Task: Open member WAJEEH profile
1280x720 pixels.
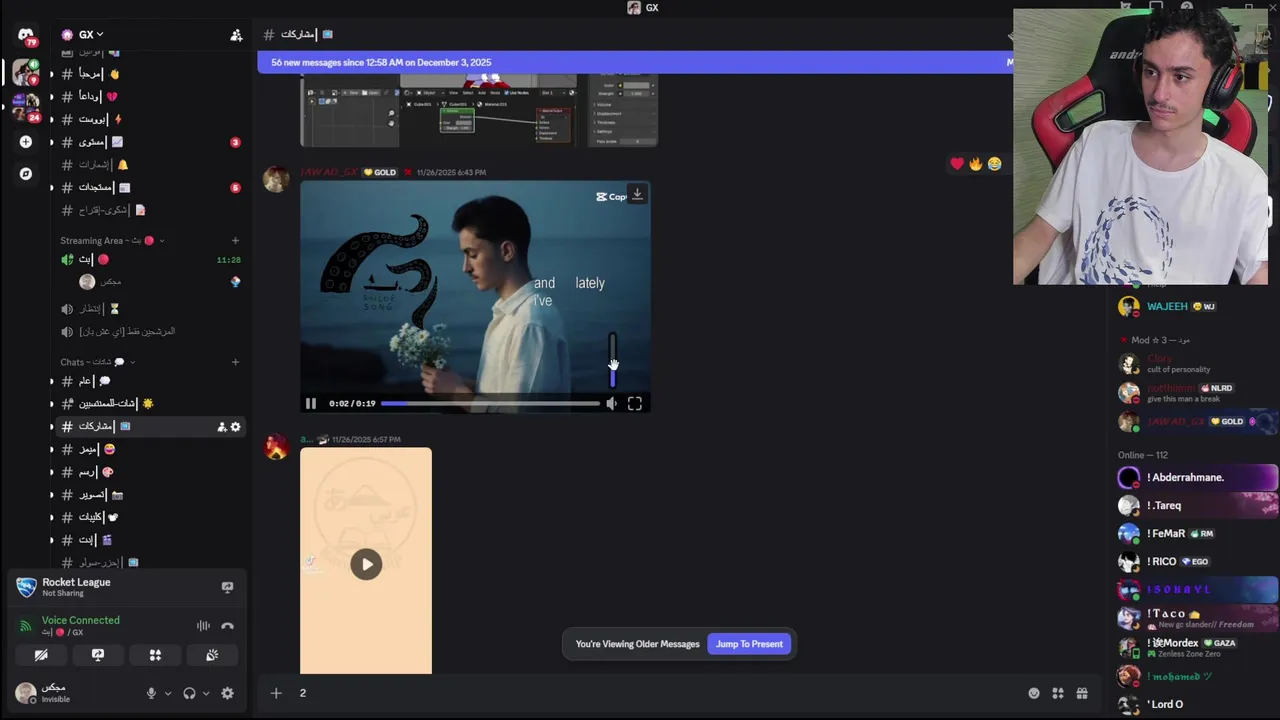Action: 1196,307
